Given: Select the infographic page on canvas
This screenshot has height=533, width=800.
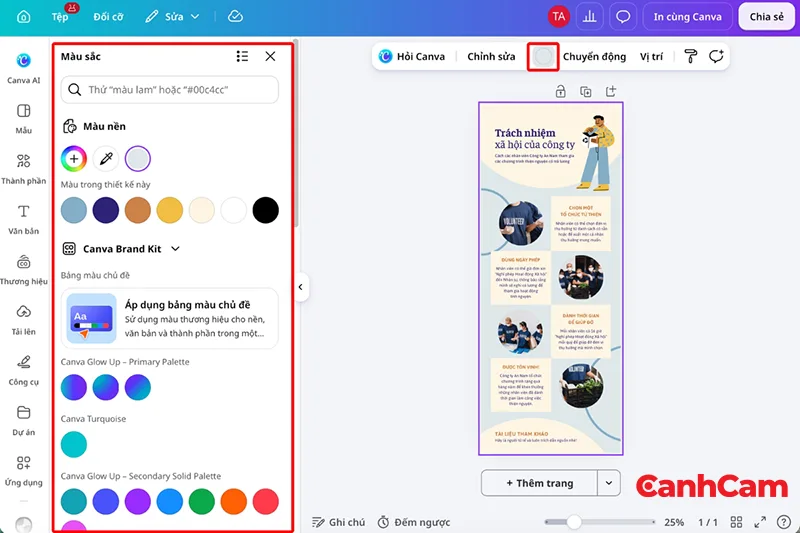Looking at the screenshot, I should point(551,278).
